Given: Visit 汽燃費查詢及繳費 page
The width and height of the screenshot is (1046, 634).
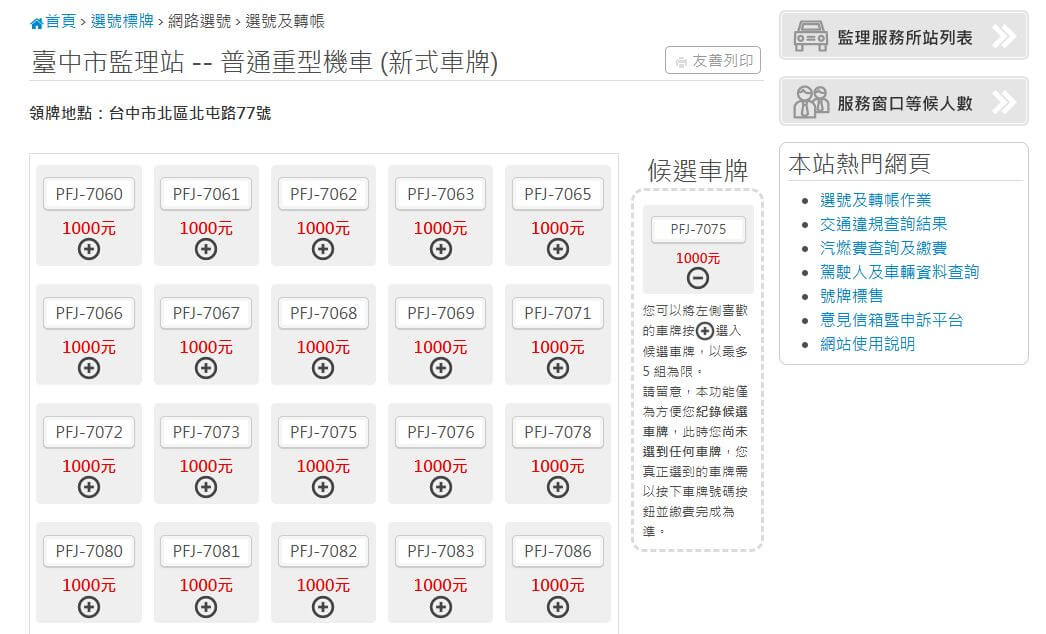Looking at the screenshot, I should tap(883, 248).
